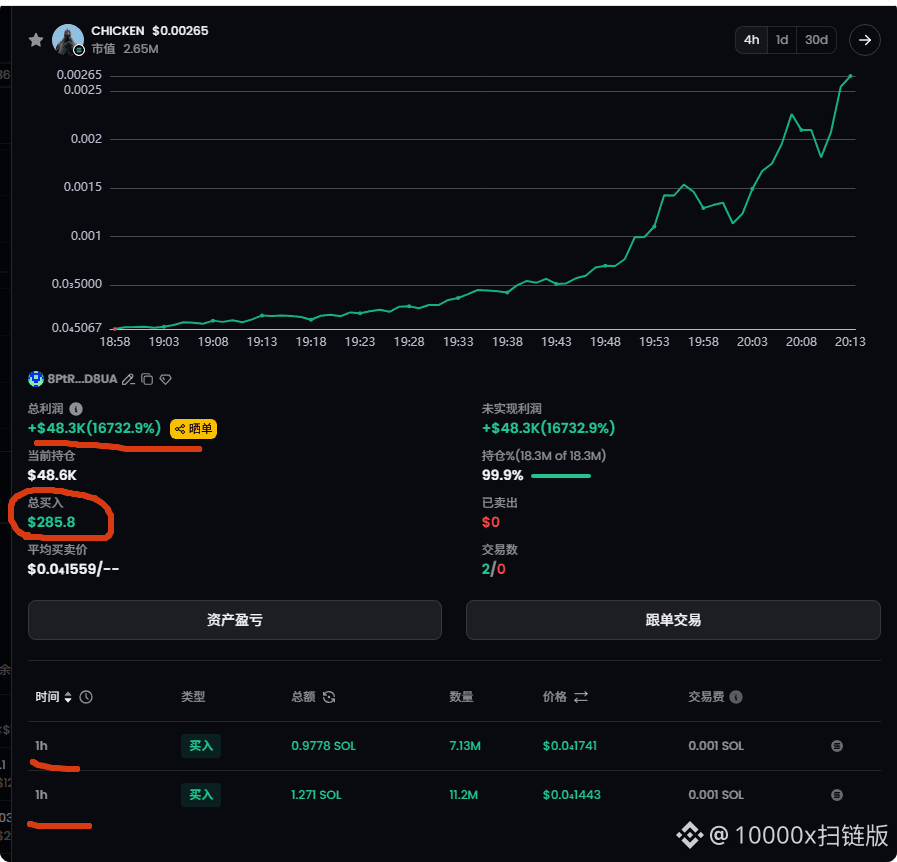Edit the wallet name with pencil icon
The width and height of the screenshot is (897, 862).
pos(128,379)
